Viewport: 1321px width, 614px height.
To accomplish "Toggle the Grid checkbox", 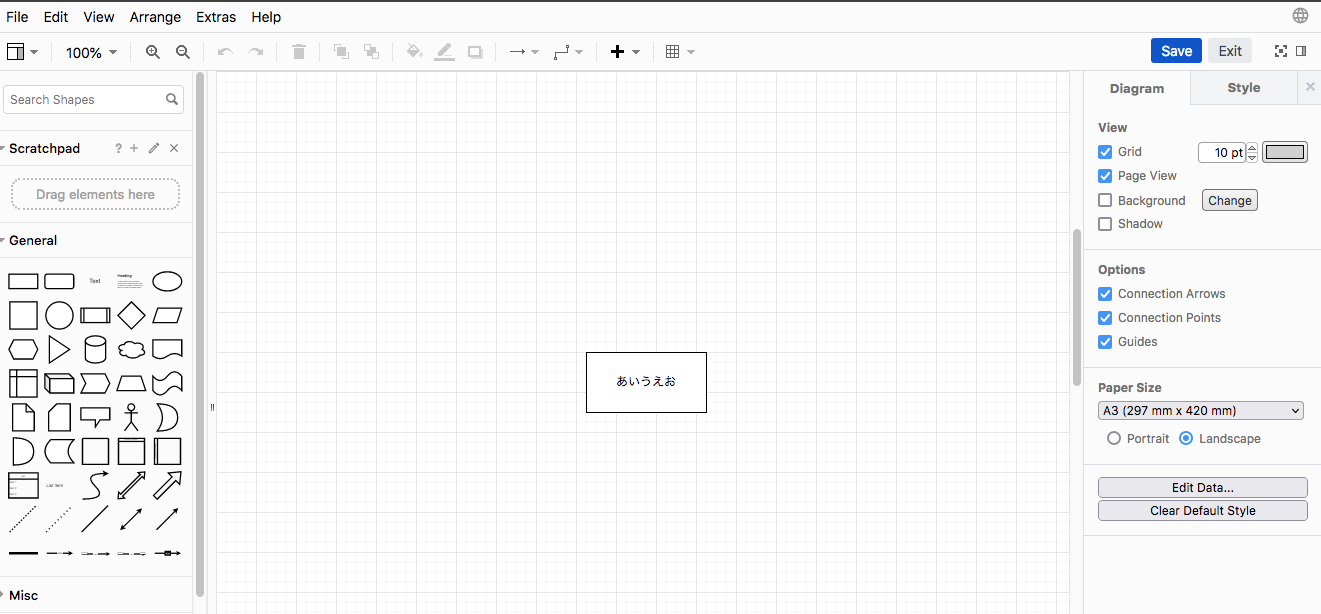I will pos(1105,152).
